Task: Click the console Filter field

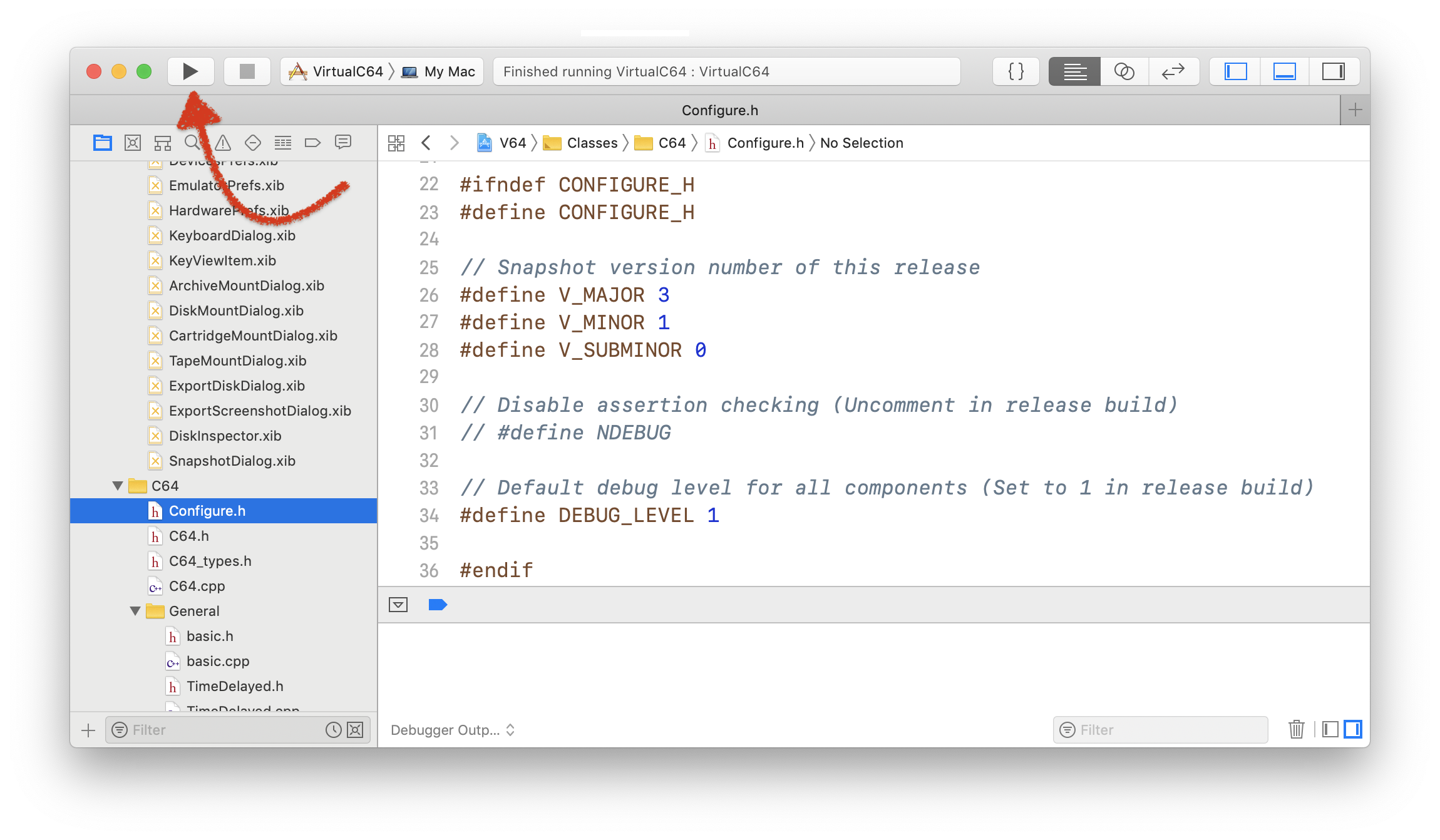Action: [1160, 730]
